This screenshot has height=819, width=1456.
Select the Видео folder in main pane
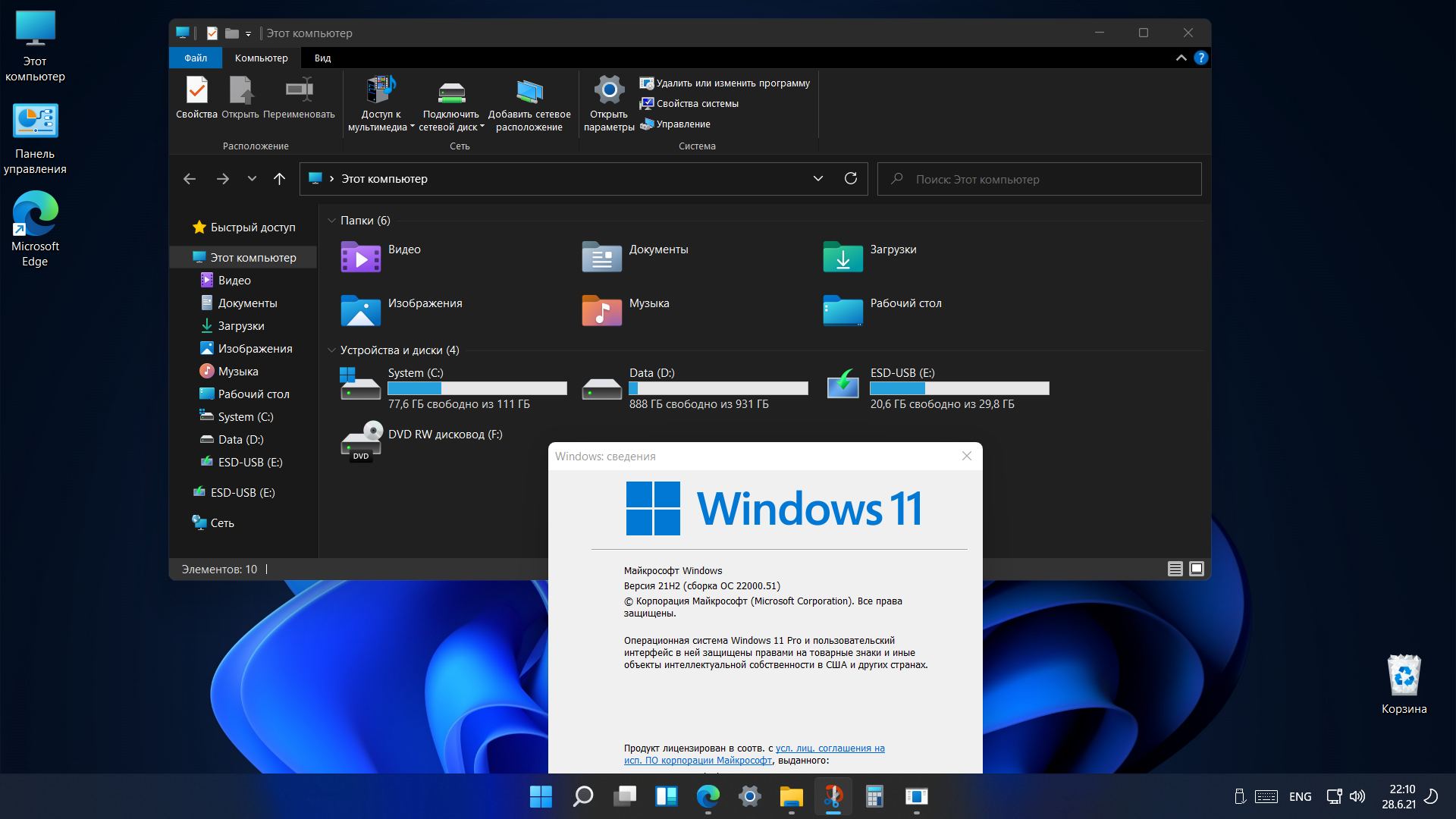(x=381, y=256)
